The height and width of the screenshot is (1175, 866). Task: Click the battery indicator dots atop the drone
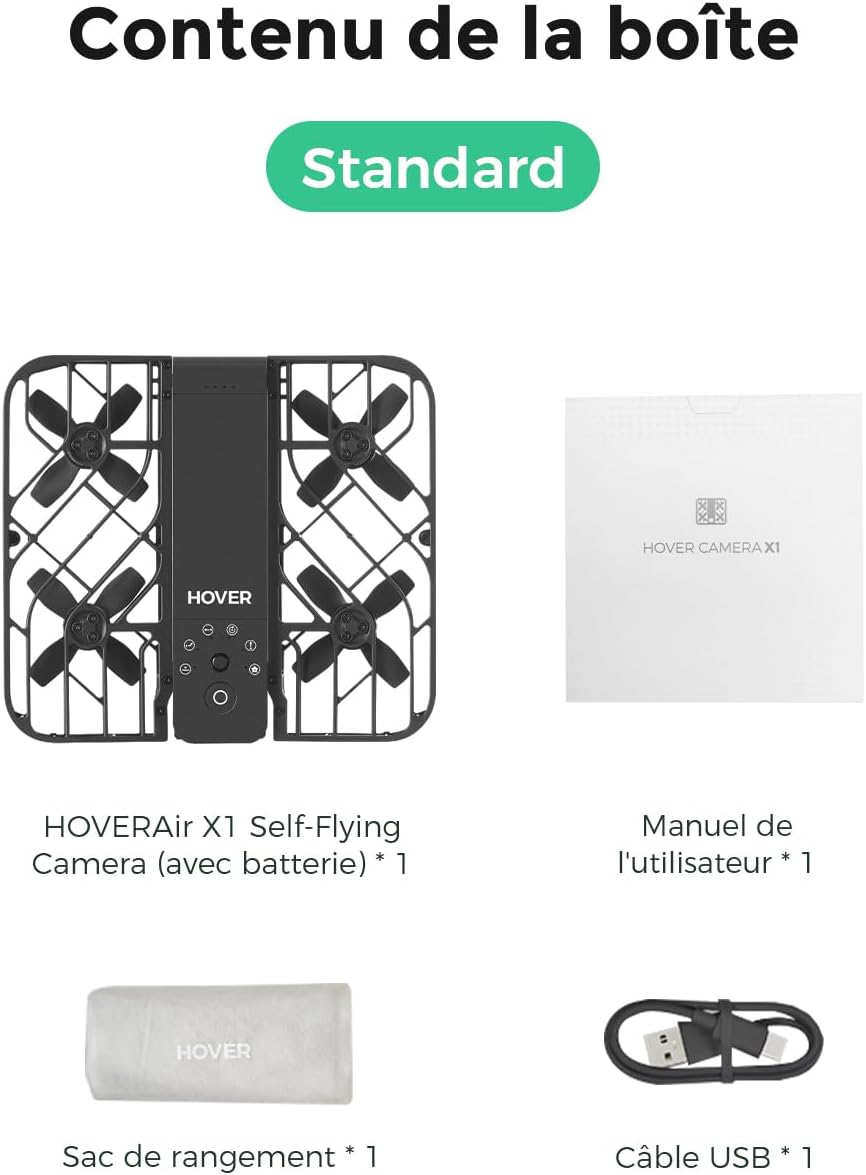(219, 387)
